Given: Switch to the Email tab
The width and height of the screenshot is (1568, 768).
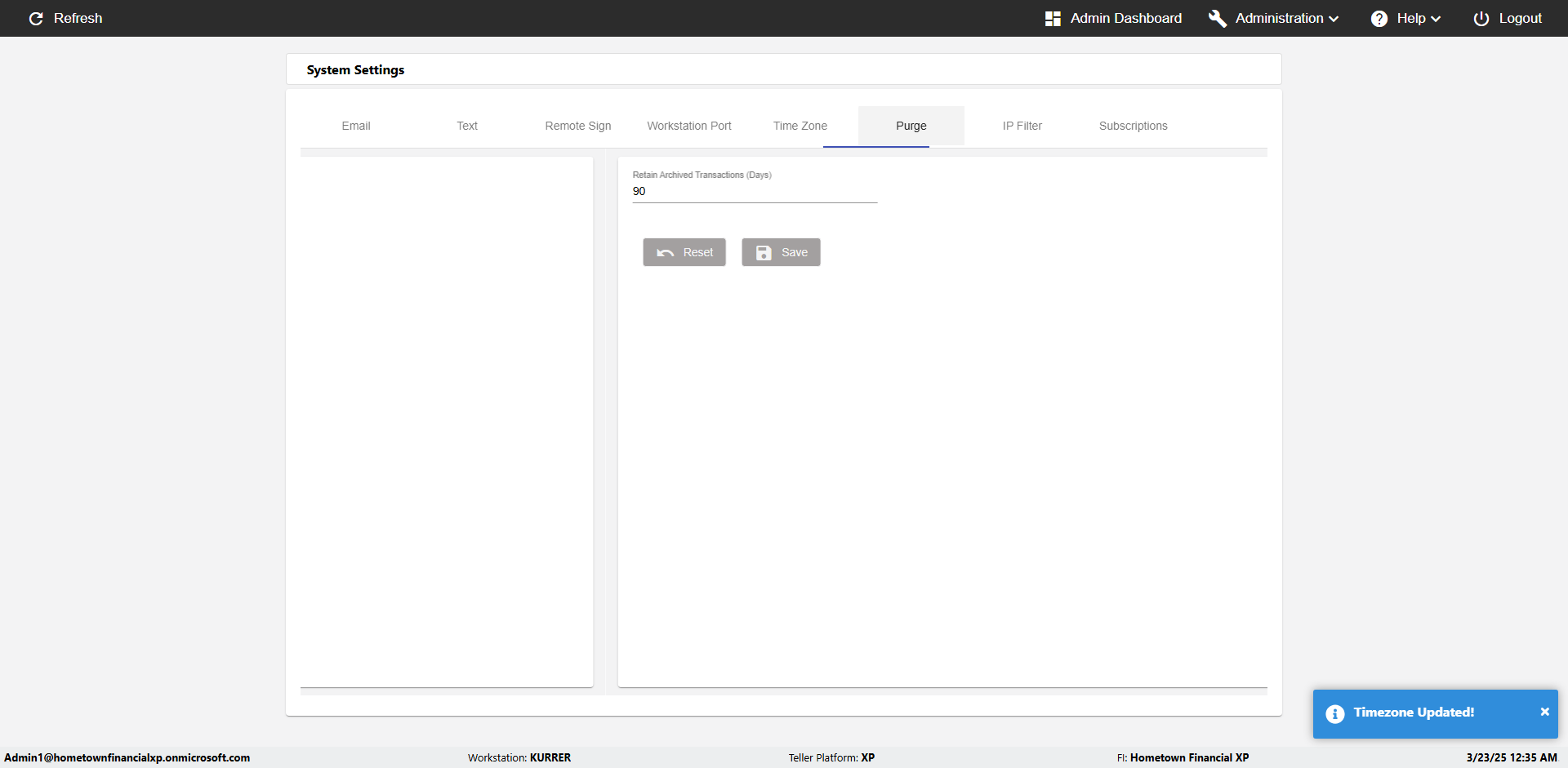Looking at the screenshot, I should click(x=356, y=126).
